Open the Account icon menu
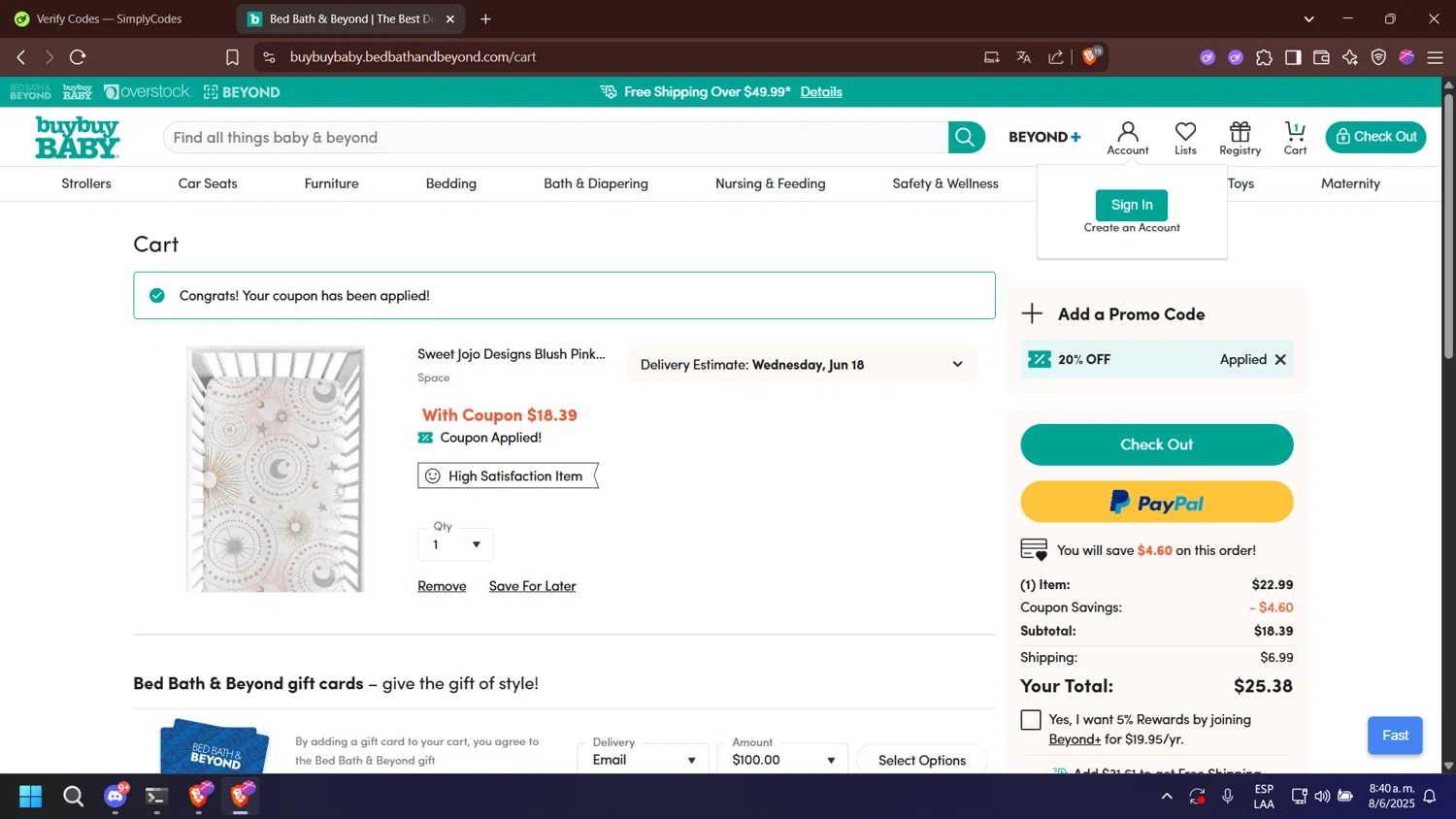Image resolution: width=1456 pixels, height=819 pixels. pyautogui.click(x=1128, y=138)
